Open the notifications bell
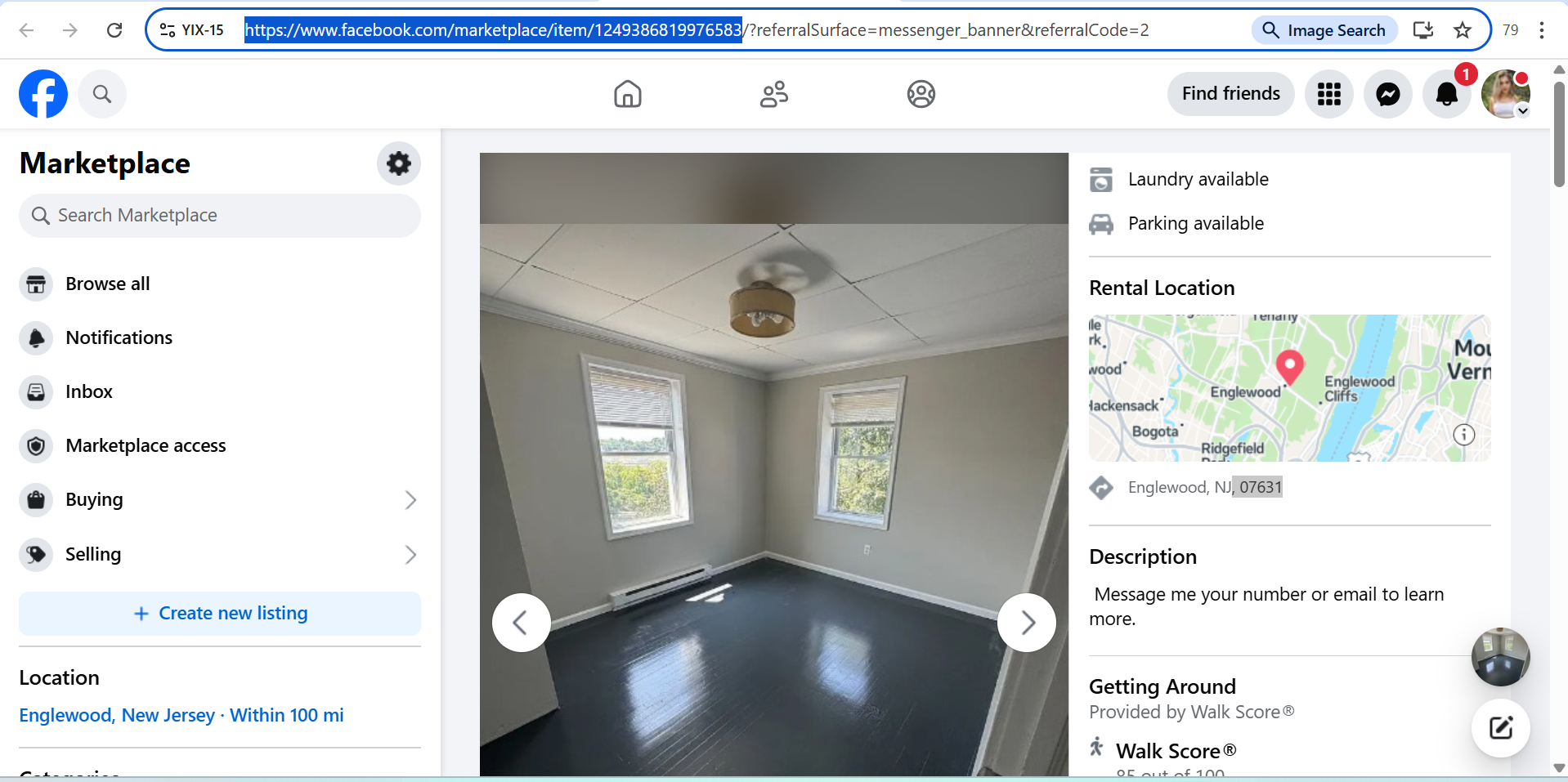Viewport: 1568px width, 782px height. click(1447, 94)
